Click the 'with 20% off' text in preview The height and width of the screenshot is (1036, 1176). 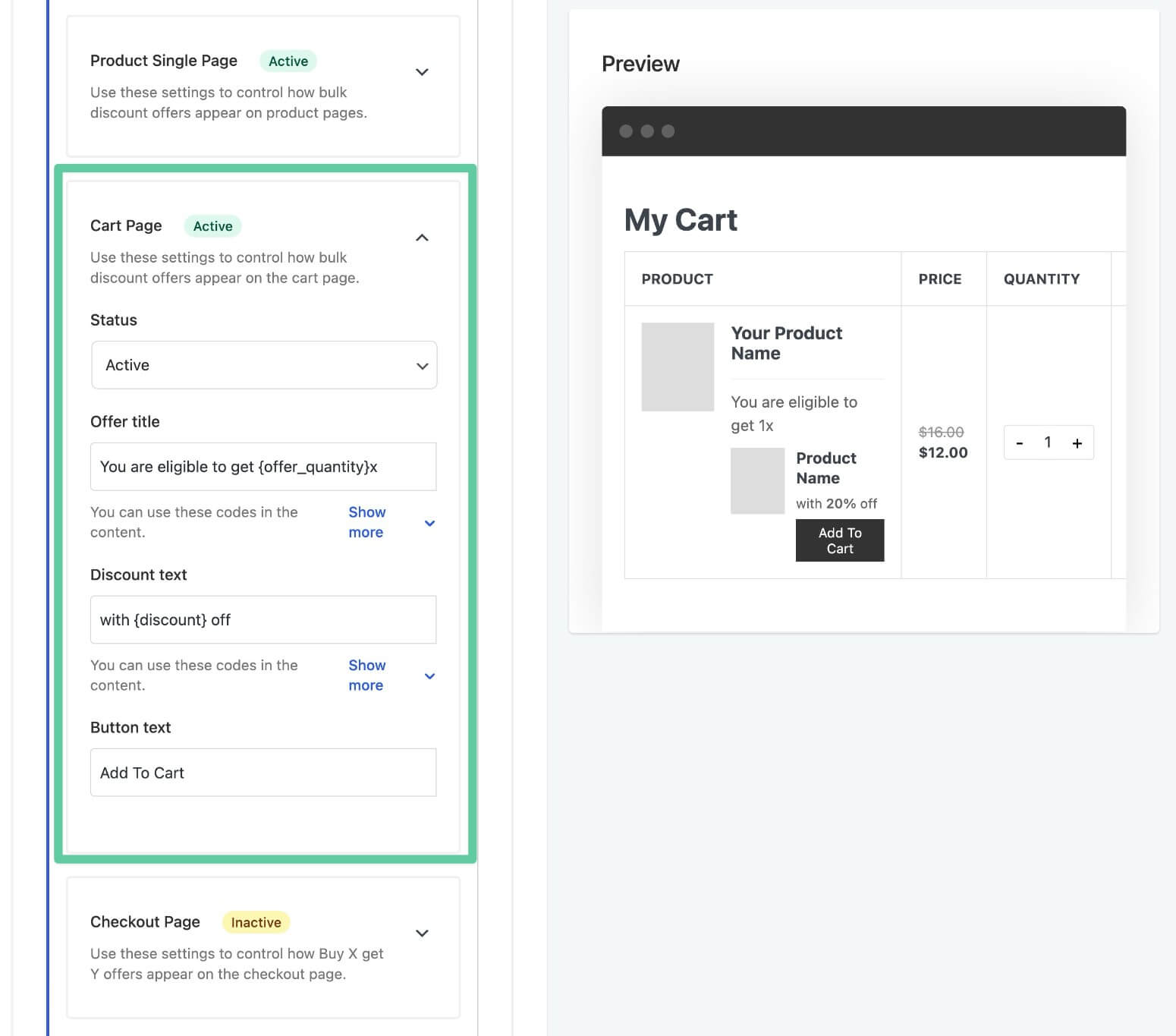(x=836, y=503)
